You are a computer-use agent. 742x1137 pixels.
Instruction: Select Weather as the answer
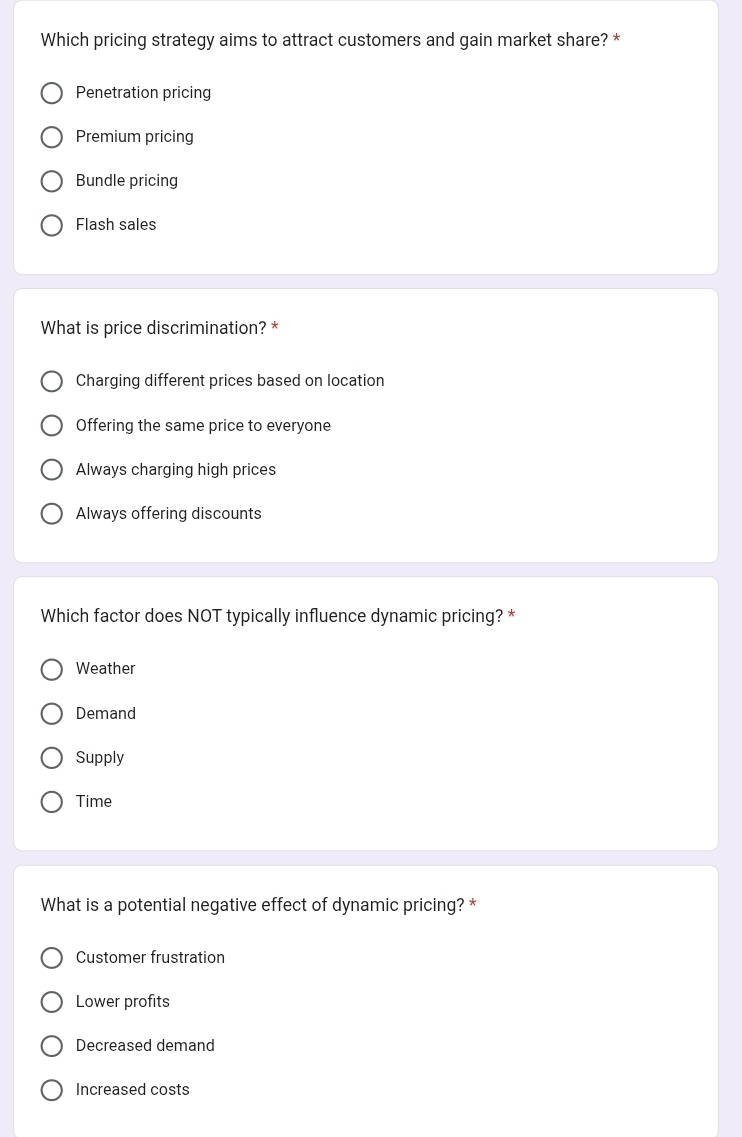click(51, 669)
